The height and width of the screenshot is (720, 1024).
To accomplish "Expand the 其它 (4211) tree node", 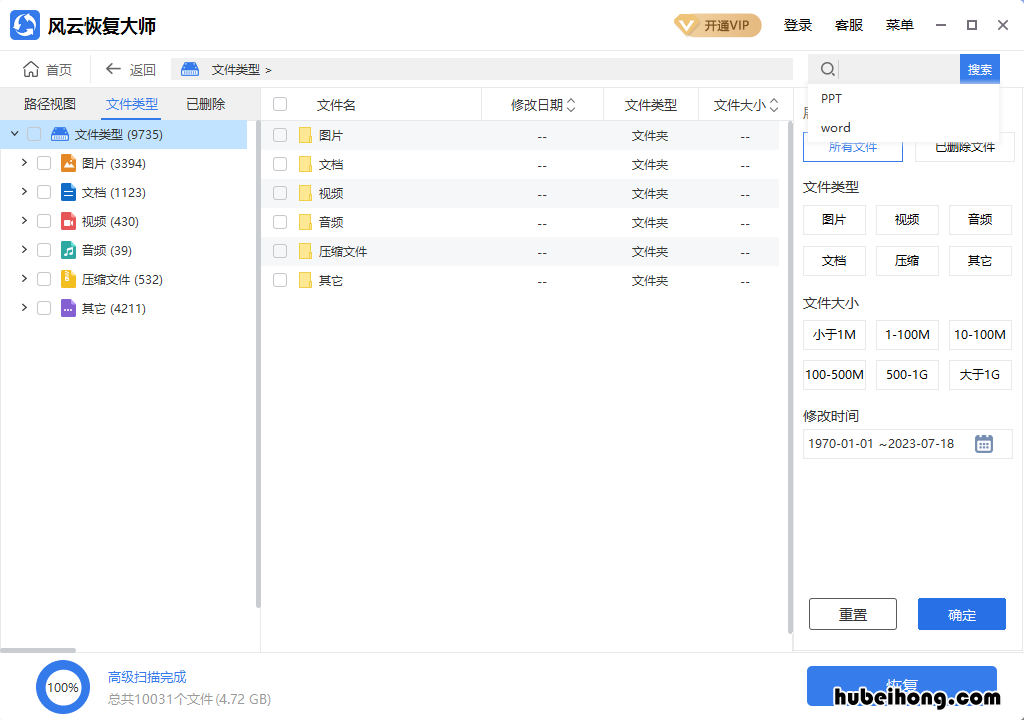I will 24,308.
